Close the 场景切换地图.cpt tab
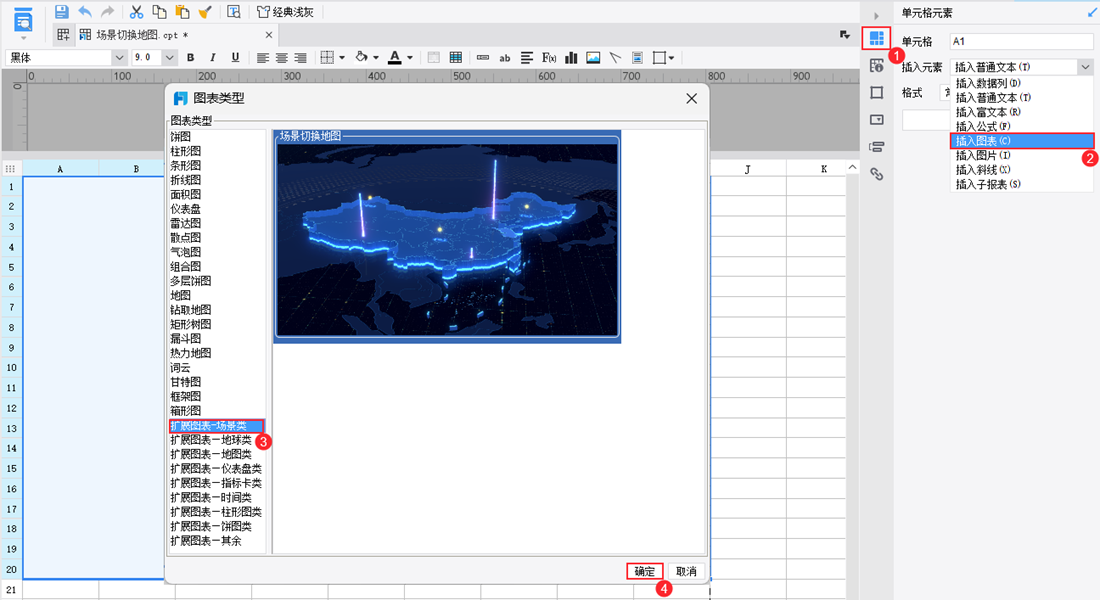The height and width of the screenshot is (600, 1100). pyautogui.click(x=269, y=34)
